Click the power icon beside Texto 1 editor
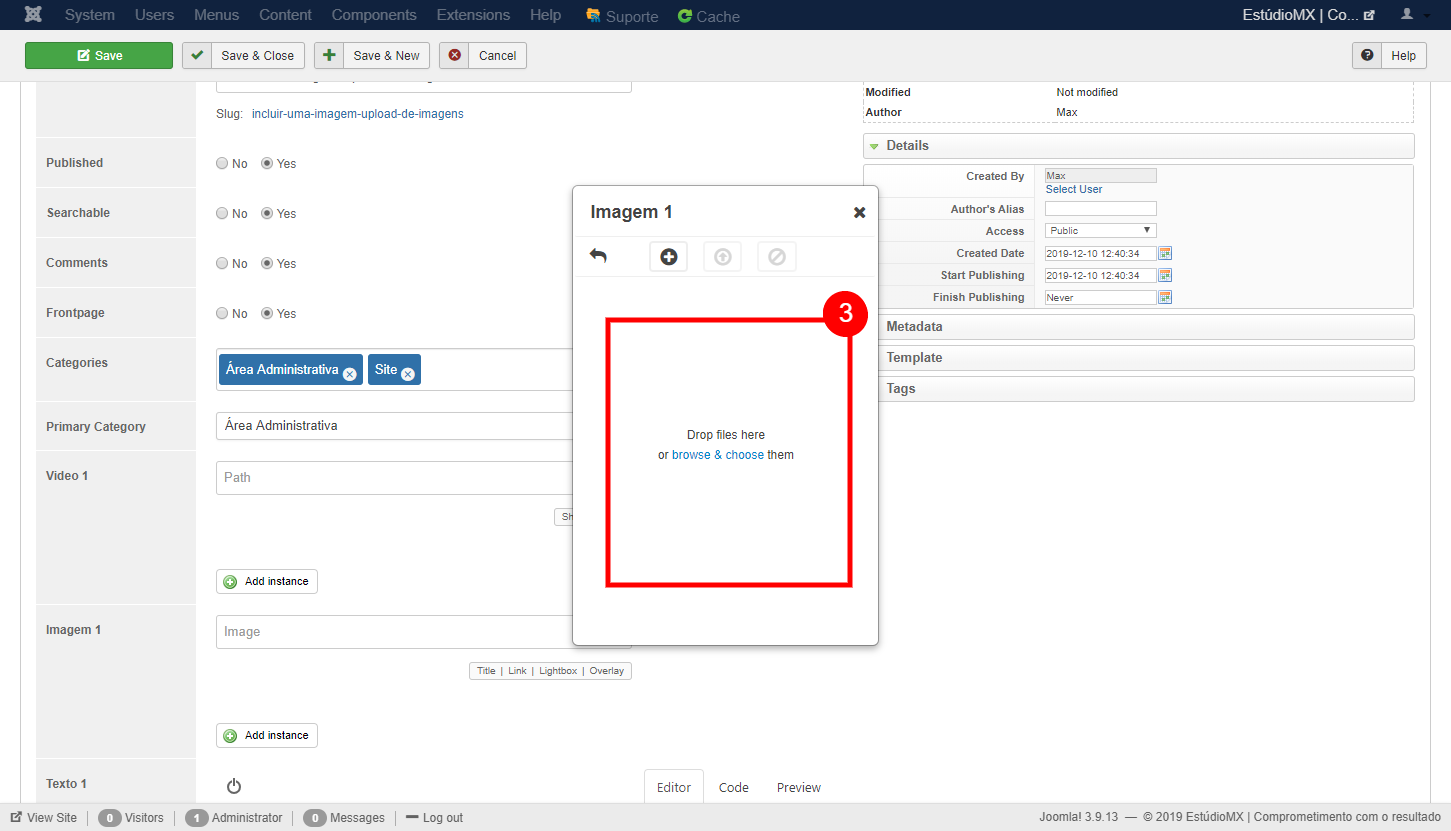This screenshot has width=1451, height=831. [234, 786]
